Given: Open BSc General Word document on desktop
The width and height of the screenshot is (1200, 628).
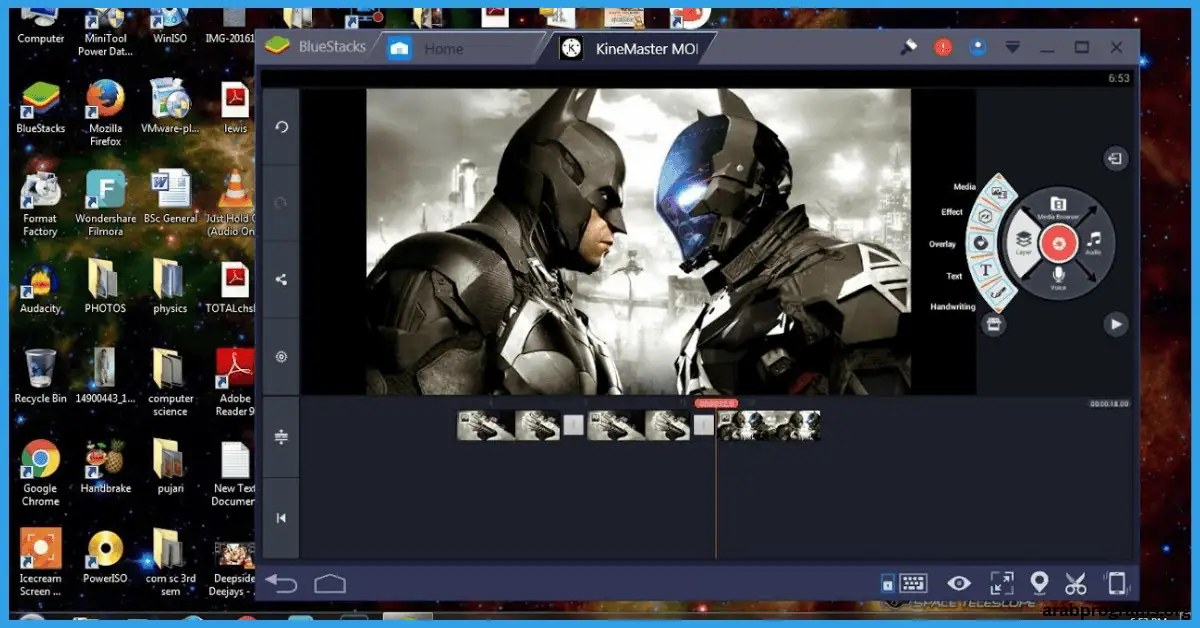Looking at the screenshot, I should pyautogui.click(x=170, y=198).
